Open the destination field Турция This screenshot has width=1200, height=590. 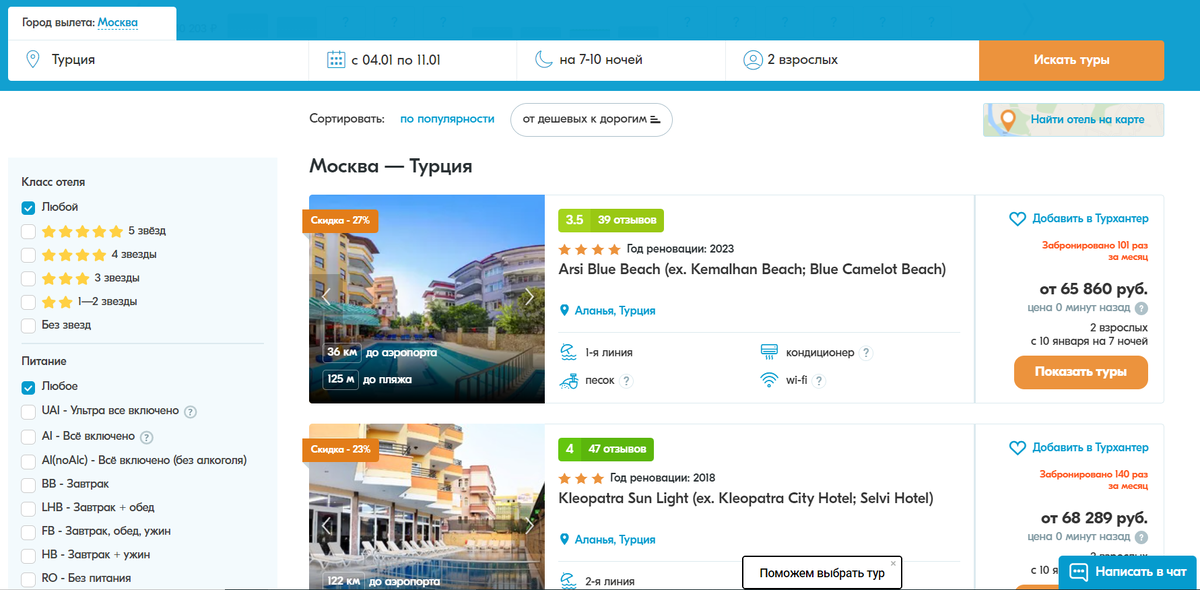(158, 60)
